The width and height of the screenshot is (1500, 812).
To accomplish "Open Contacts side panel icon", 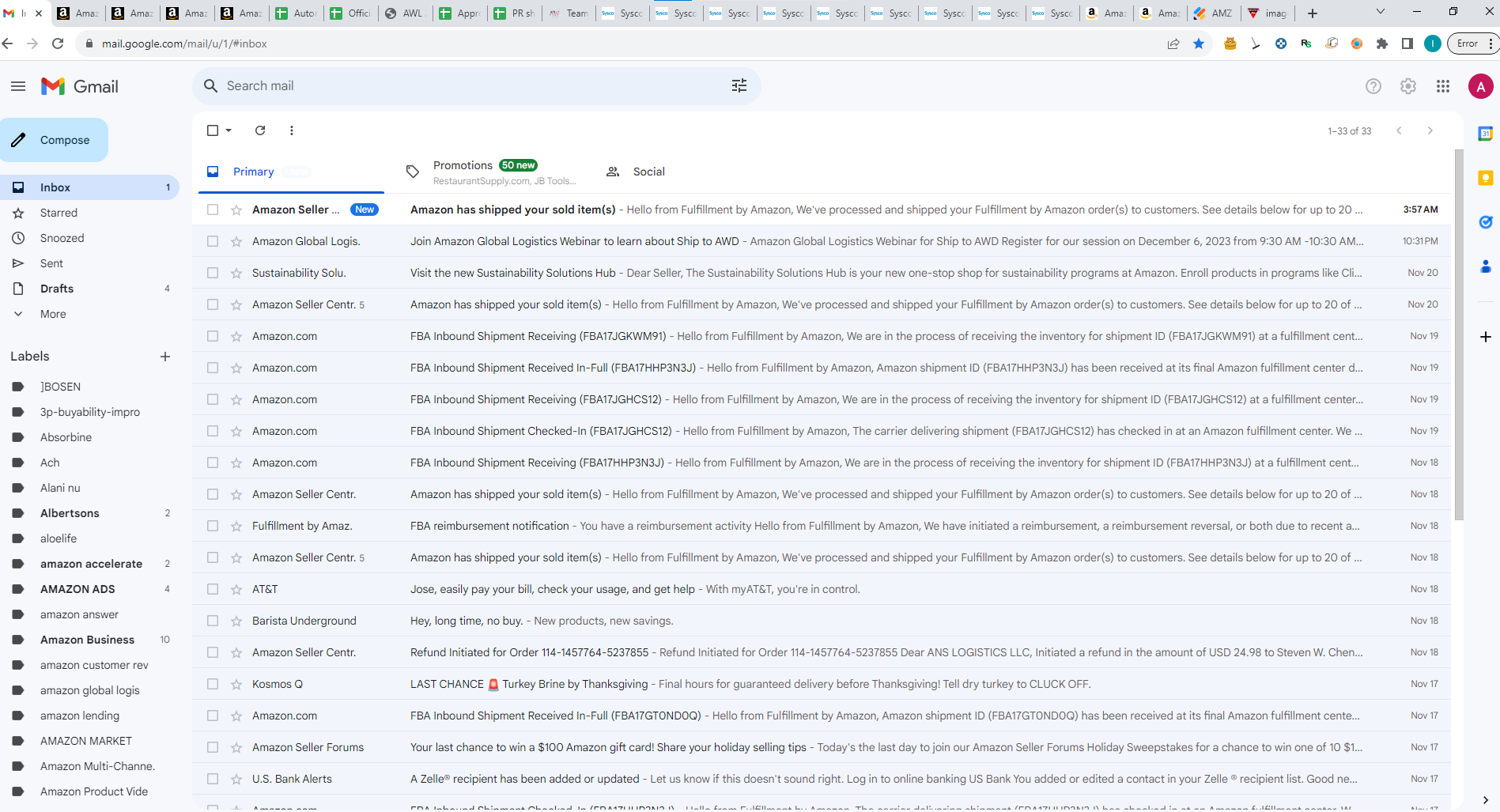I will coord(1486,266).
